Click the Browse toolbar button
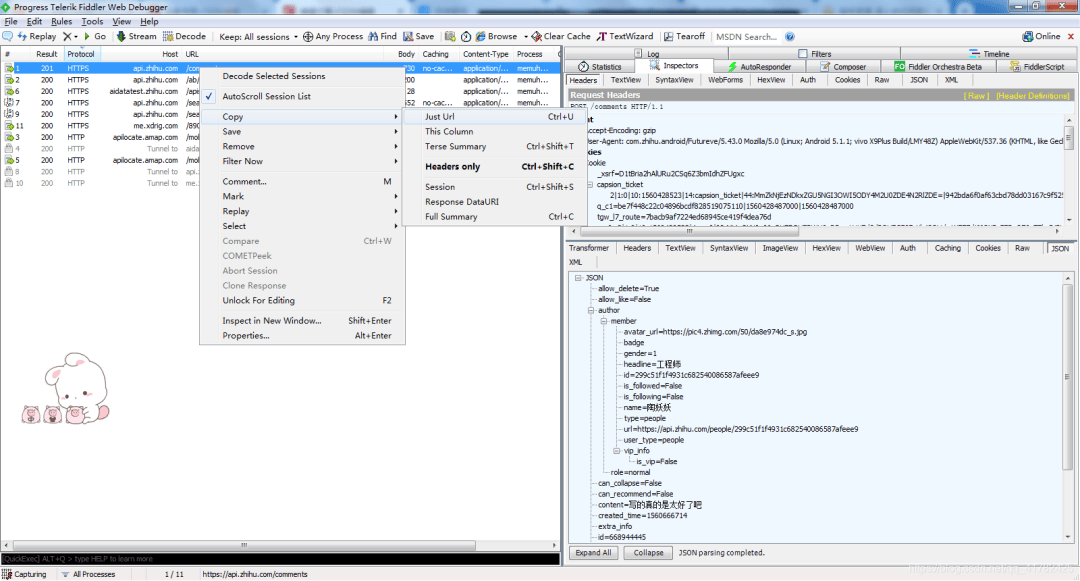This screenshot has width=1080, height=581. tap(497, 36)
